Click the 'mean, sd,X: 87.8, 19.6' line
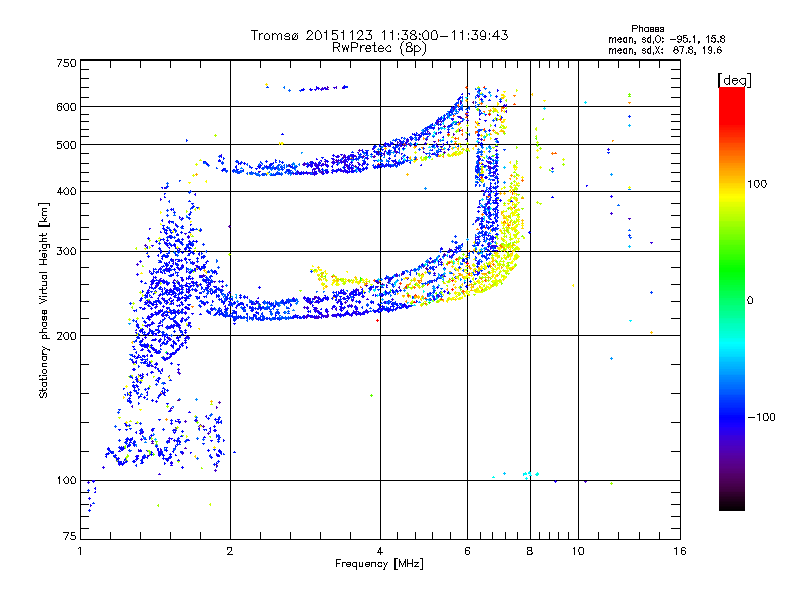This screenshot has width=800, height=600. click(x=665, y=50)
